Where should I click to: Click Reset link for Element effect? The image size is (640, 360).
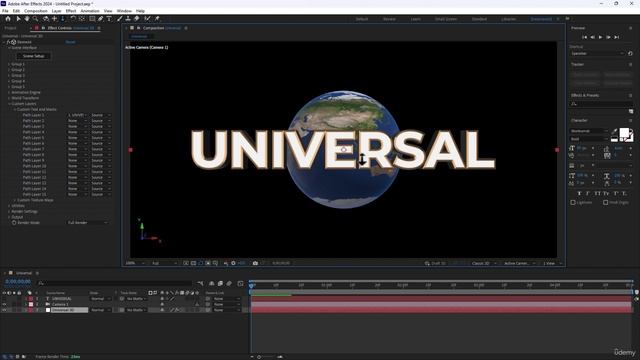pyautogui.click(x=71, y=42)
